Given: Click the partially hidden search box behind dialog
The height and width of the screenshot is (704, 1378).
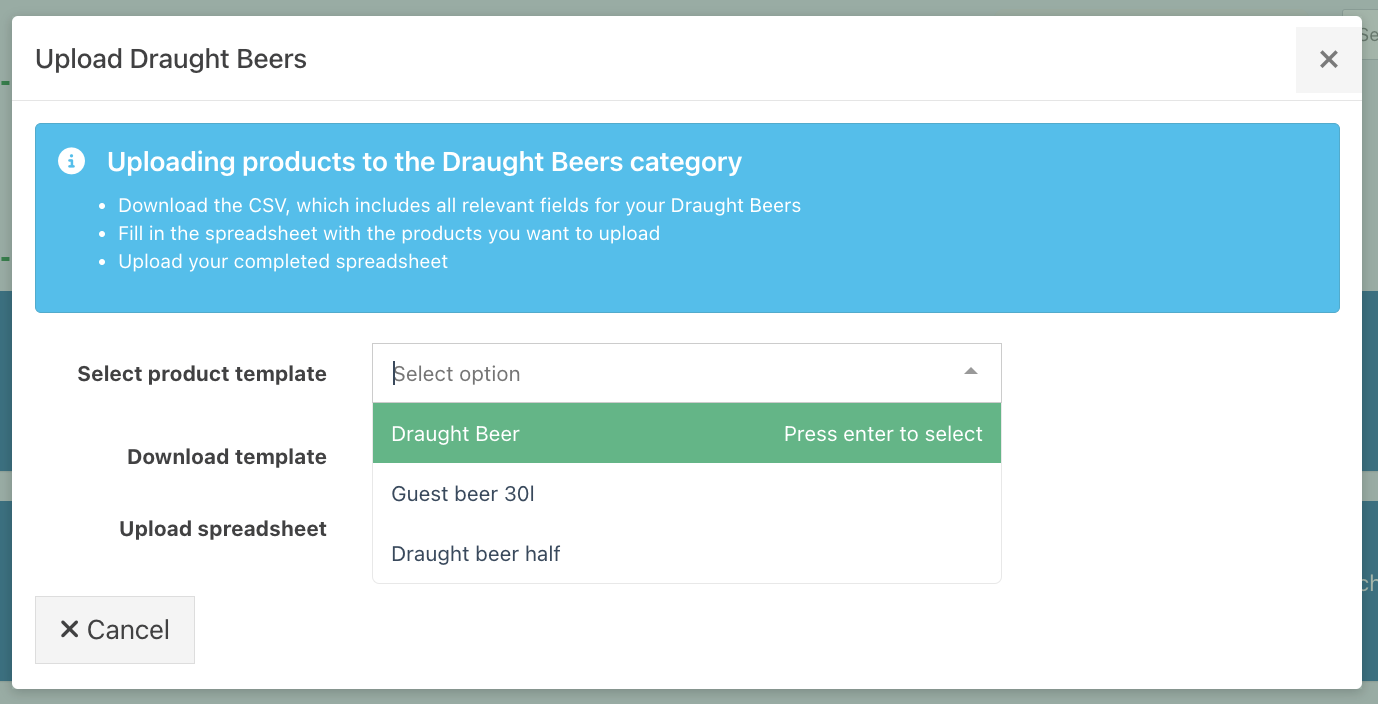Looking at the screenshot, I should click(1368, 35).
